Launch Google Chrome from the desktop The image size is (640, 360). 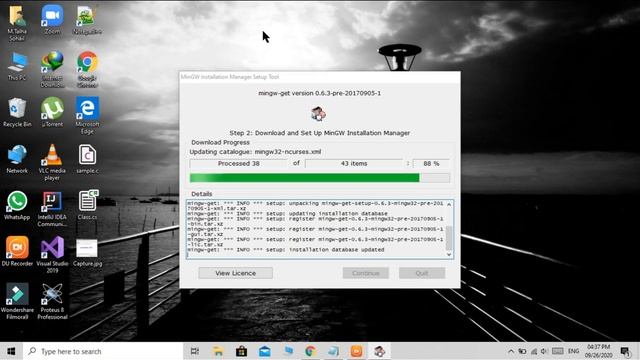pyautogui.click(x=87, y=69)
